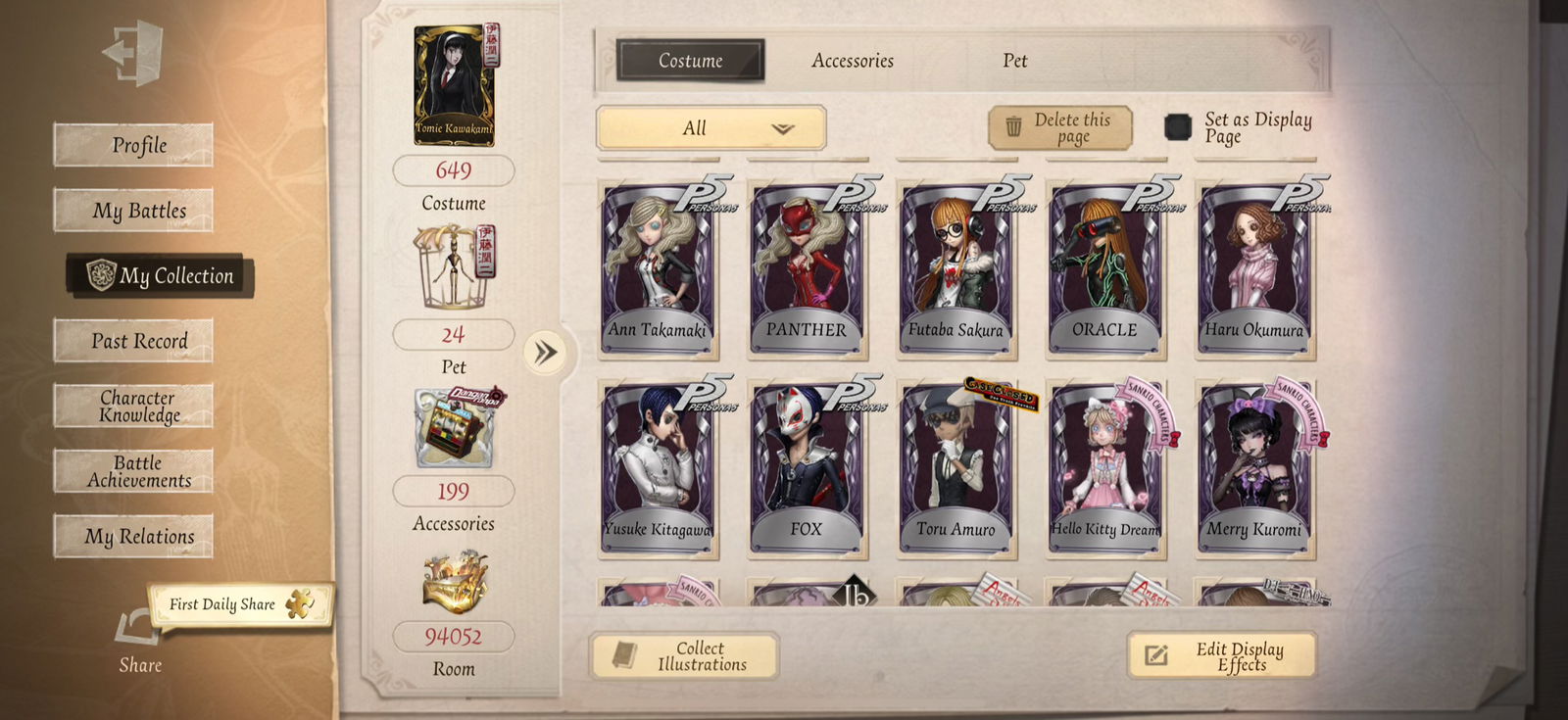Click the trash icon in Delete this page
Viewport: 1568px width, 720px height.
pos(1013,127)
